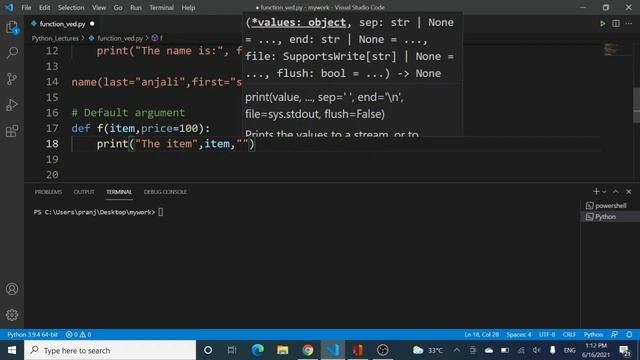The width and height of the screenshot is (640, 360).
Task: Click in the terminal prompt line
Action: click(x=98, y=212)
